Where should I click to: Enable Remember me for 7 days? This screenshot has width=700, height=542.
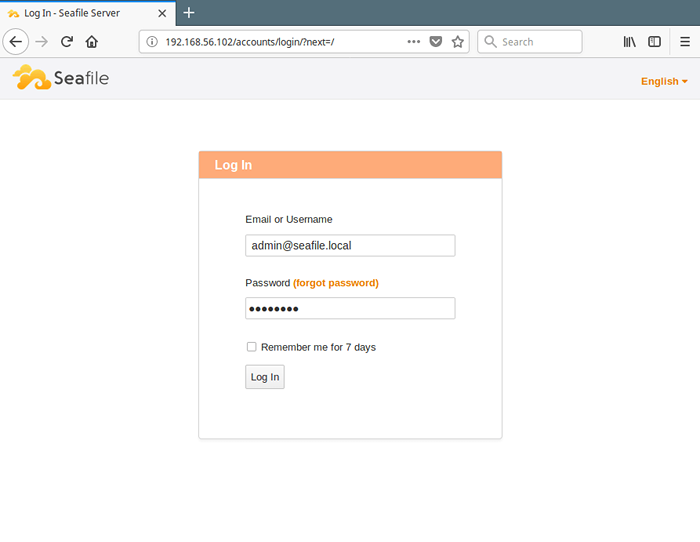[252, 347]
